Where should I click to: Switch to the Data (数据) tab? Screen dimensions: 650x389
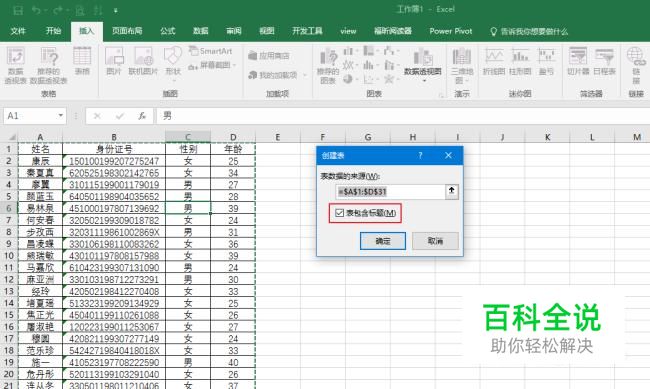coord(201,31)
